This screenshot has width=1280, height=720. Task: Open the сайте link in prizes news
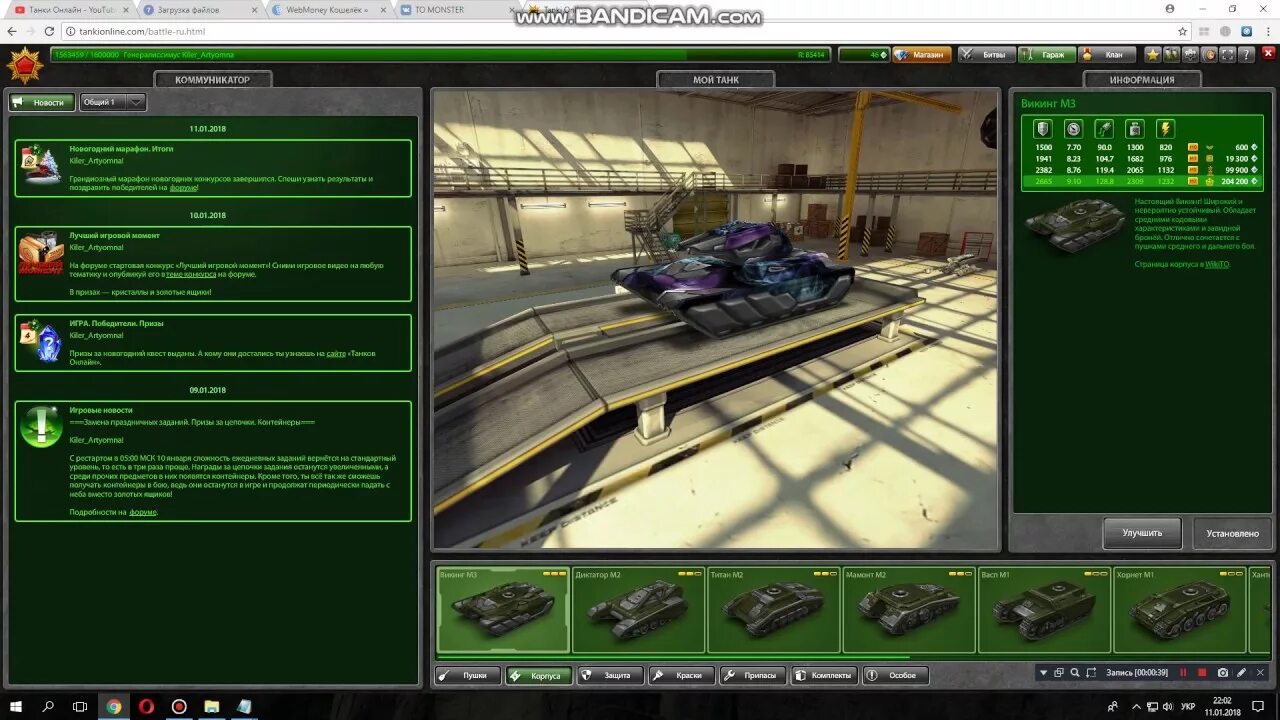336,354
